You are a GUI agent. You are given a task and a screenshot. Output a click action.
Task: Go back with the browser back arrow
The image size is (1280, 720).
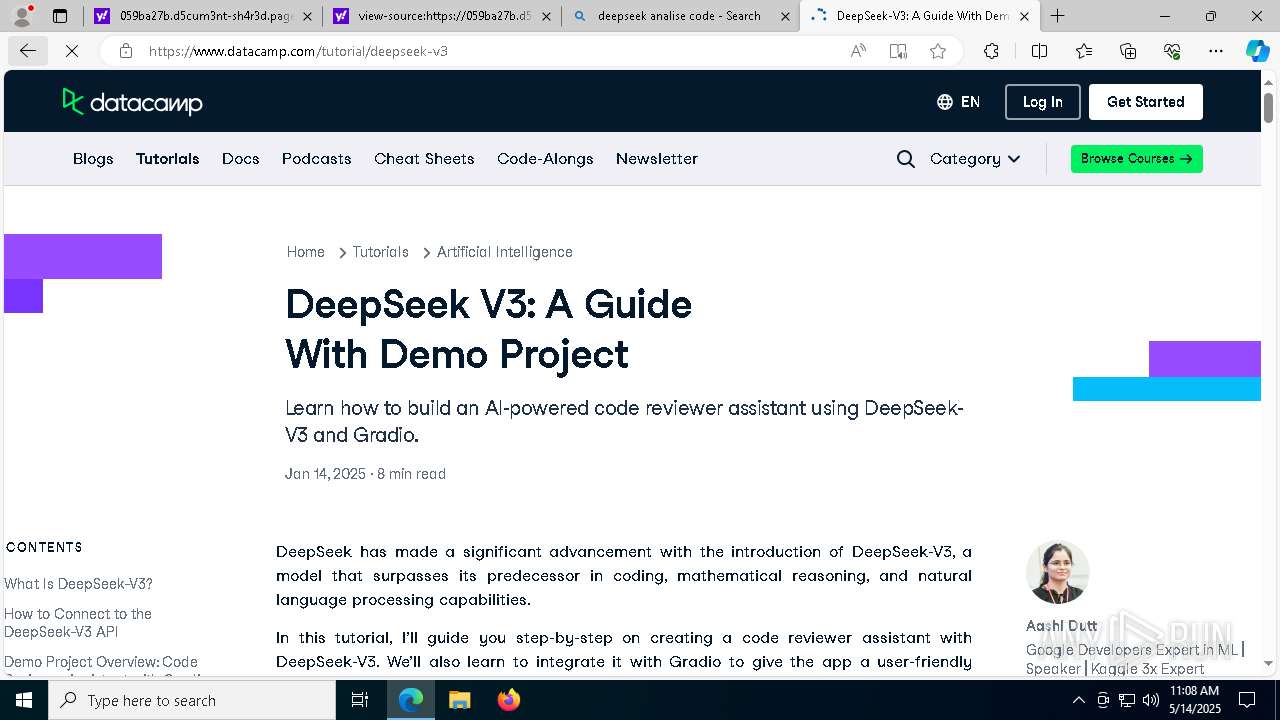28,51
